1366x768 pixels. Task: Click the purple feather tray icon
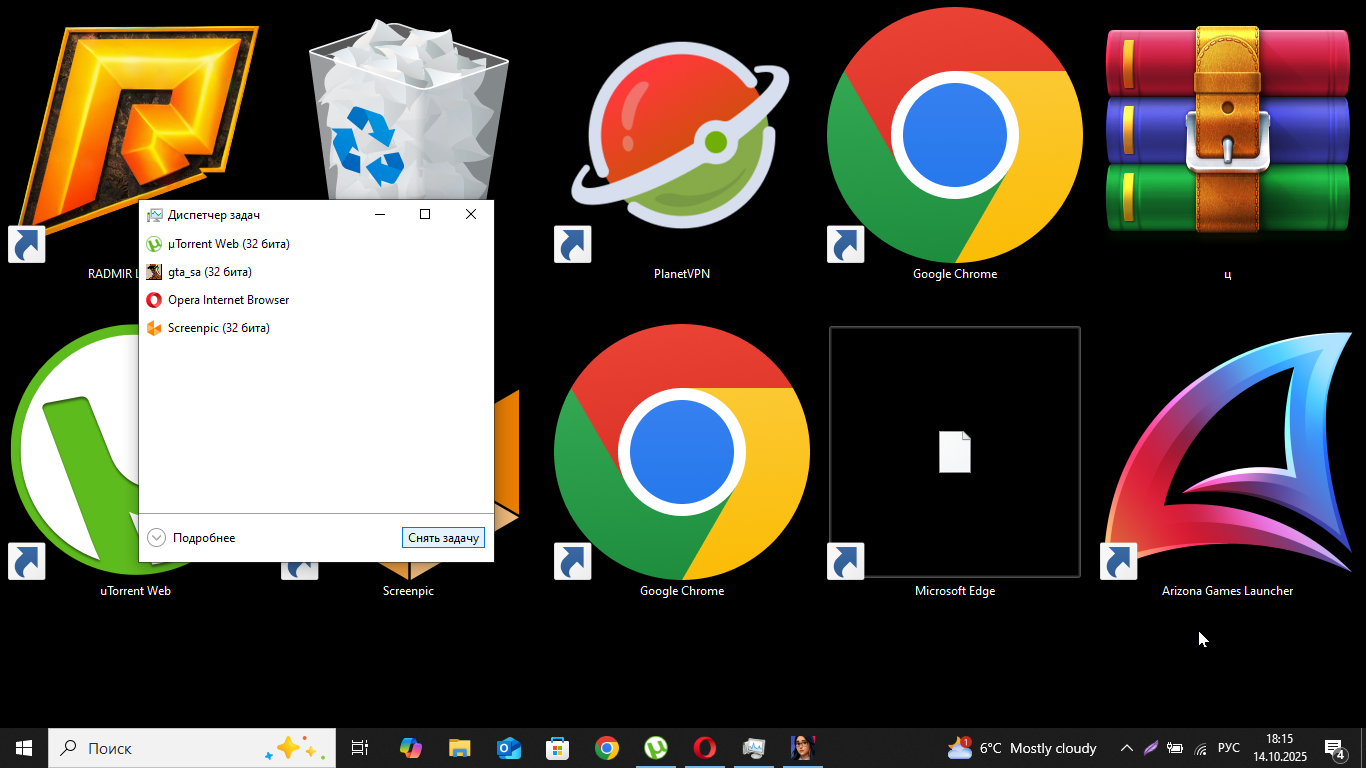pyautogui.click(x=1151, y=748)
